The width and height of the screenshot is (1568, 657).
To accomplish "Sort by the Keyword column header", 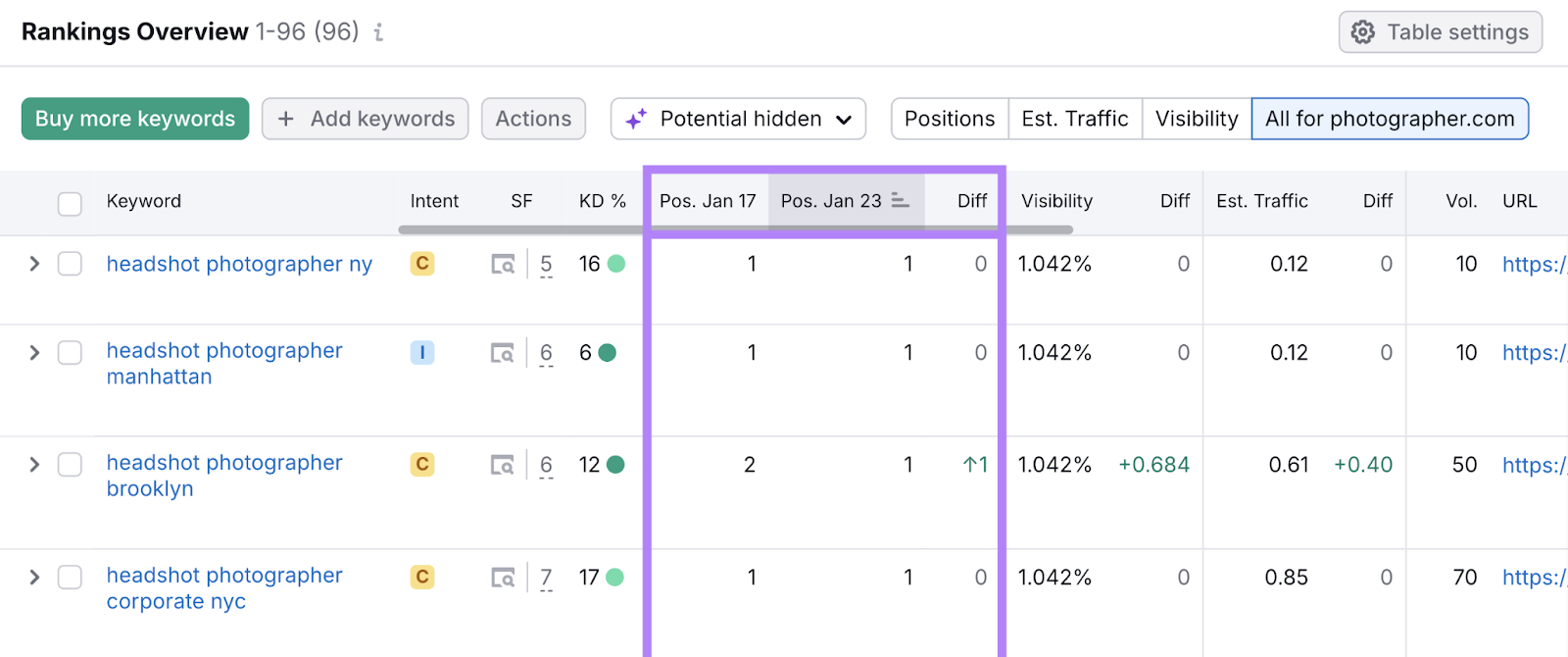I will pos(144,201).
